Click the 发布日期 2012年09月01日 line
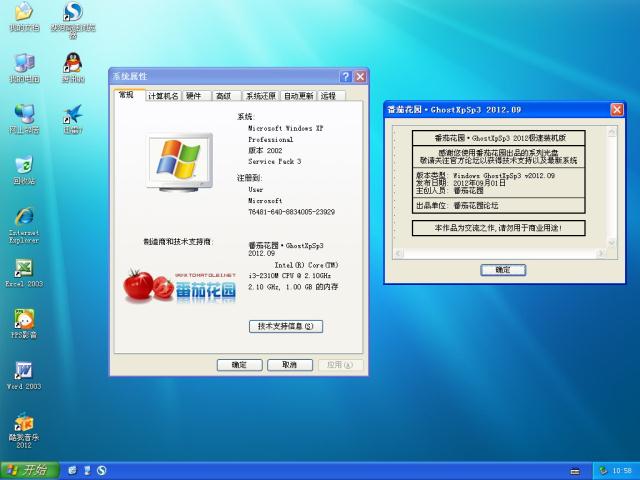Image resolution: width=640 pixels, height=480 pixels. point(461,183)
